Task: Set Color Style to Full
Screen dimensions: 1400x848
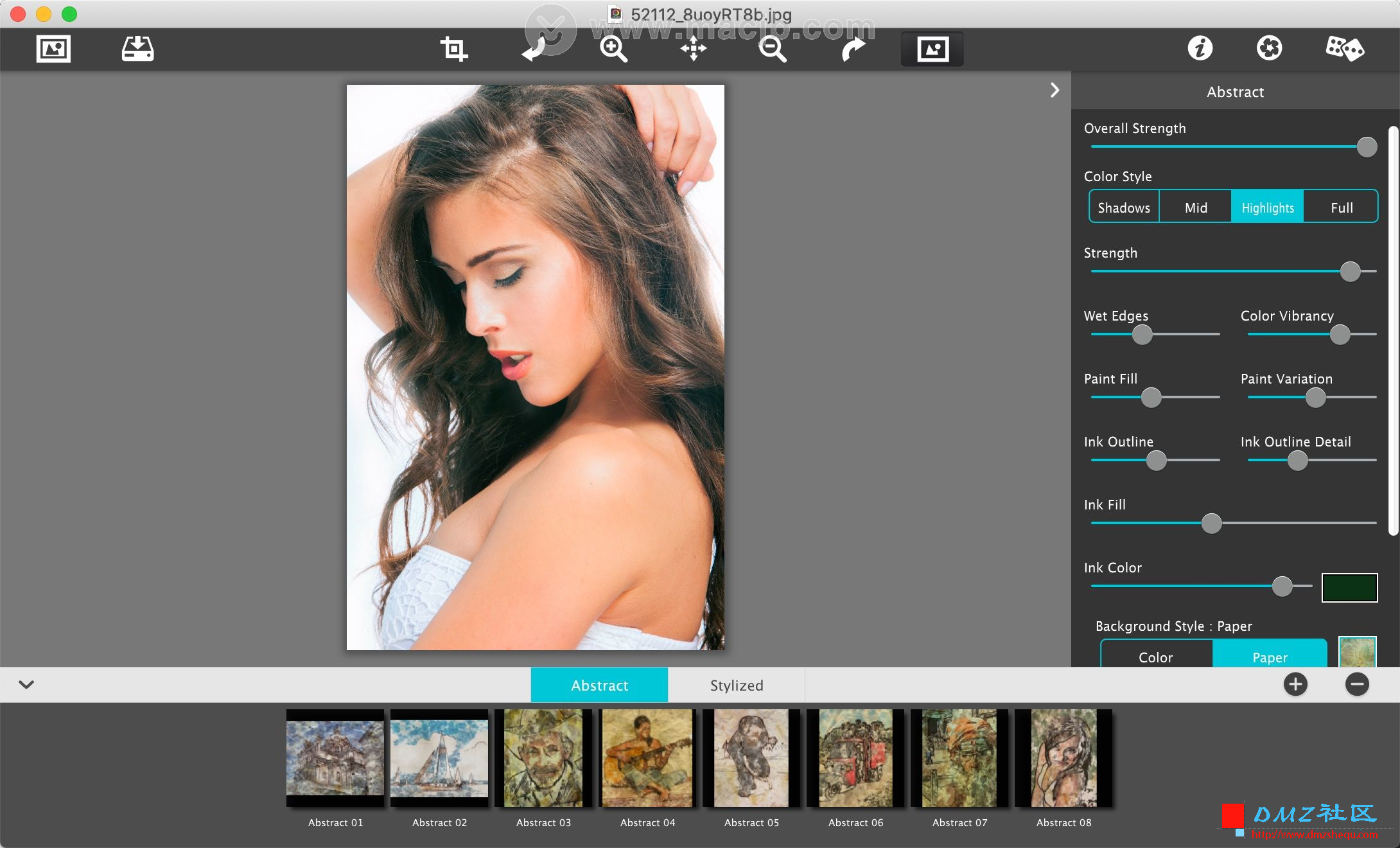Action: (1341, 207)
